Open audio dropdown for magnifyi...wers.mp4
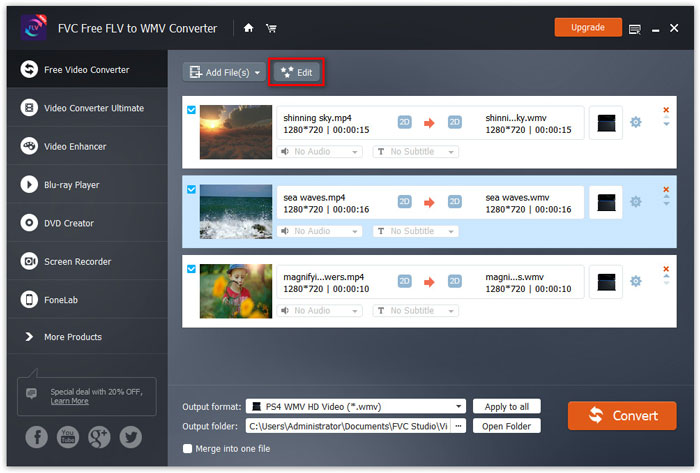Image resolution: width=700 pixels, height=473 pixels. pyautogui.click(x=320, y=311)
